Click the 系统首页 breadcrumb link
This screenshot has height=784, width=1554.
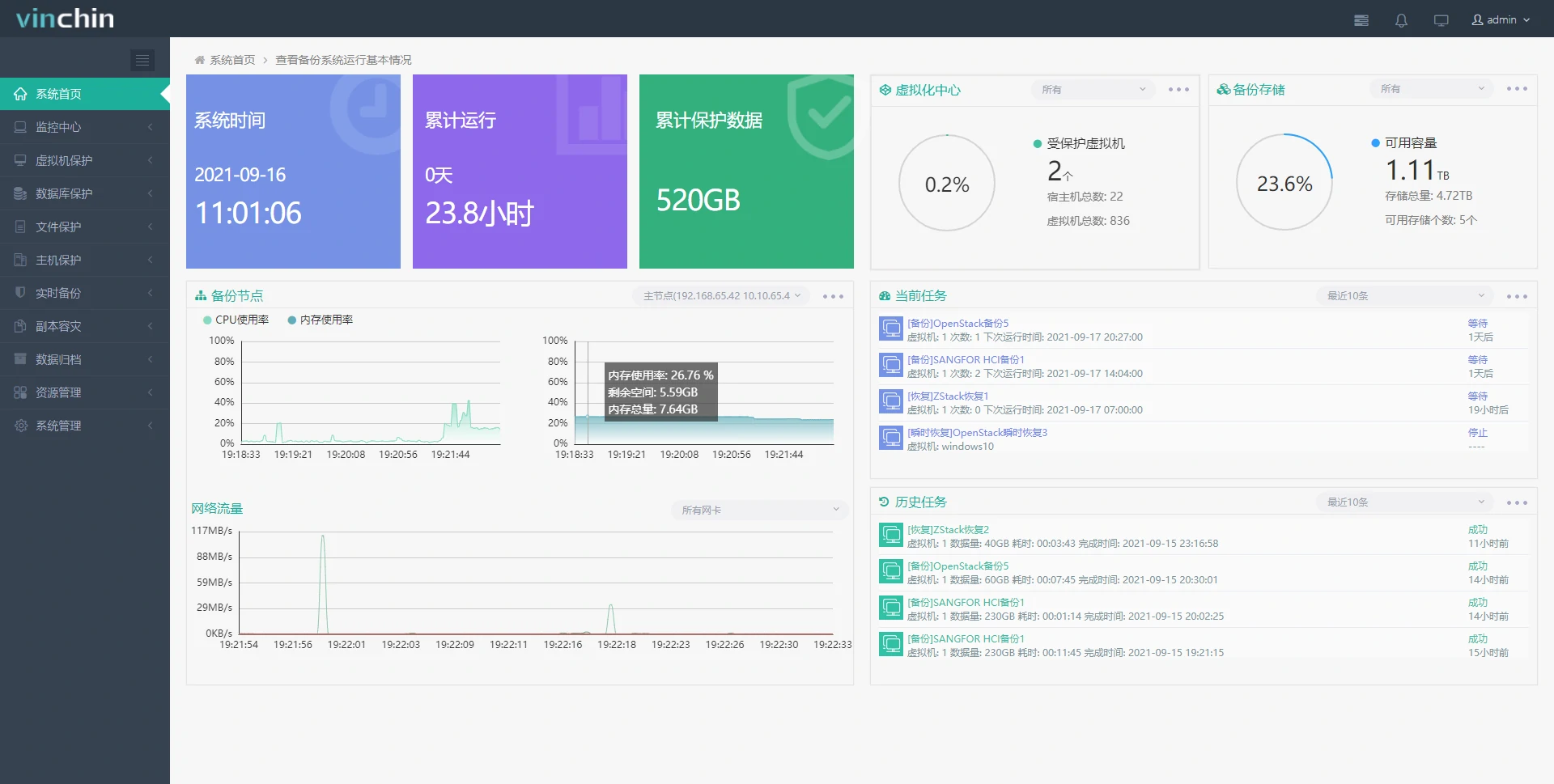click(x=232, y=60)
